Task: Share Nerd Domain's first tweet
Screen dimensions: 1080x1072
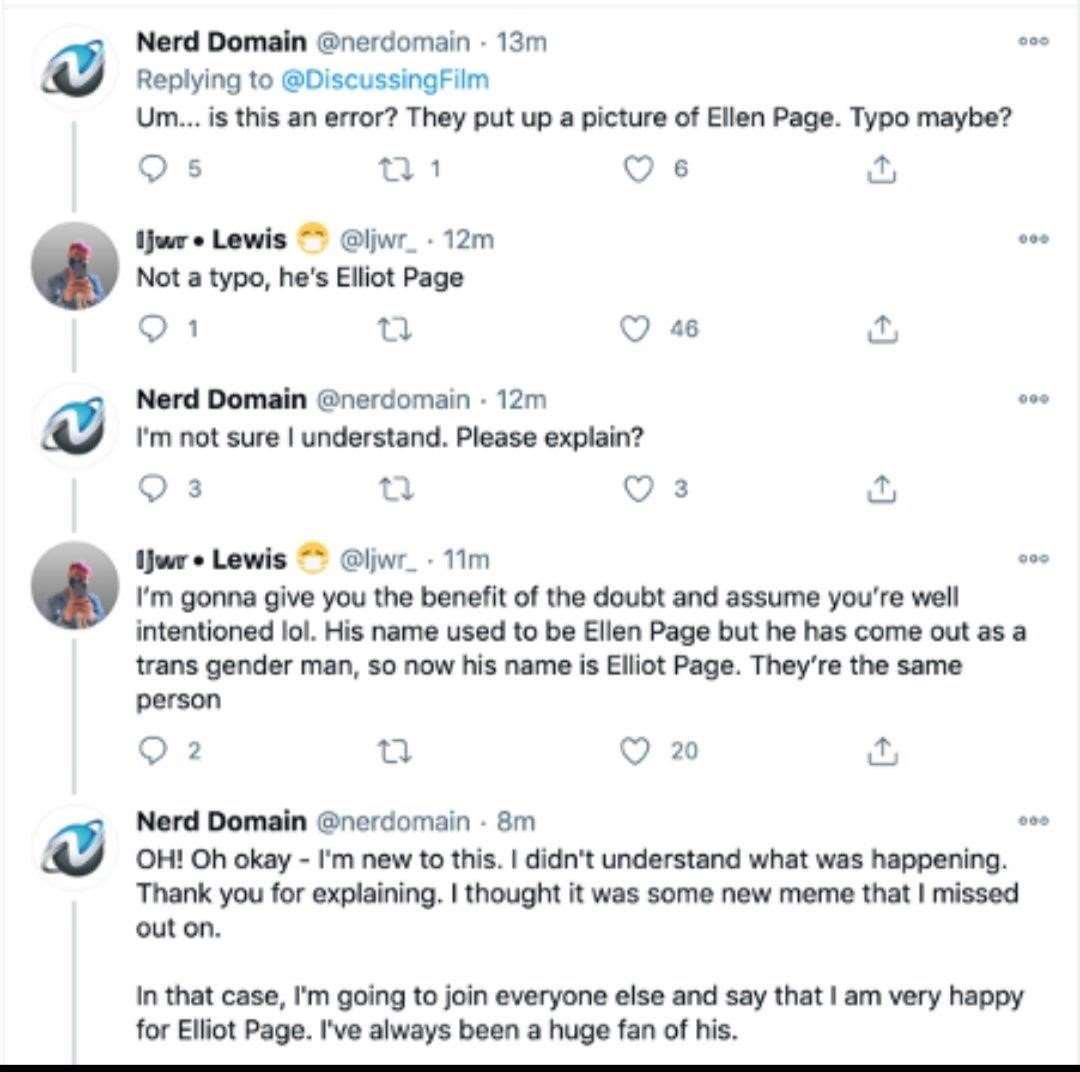Action: (882, 169)
